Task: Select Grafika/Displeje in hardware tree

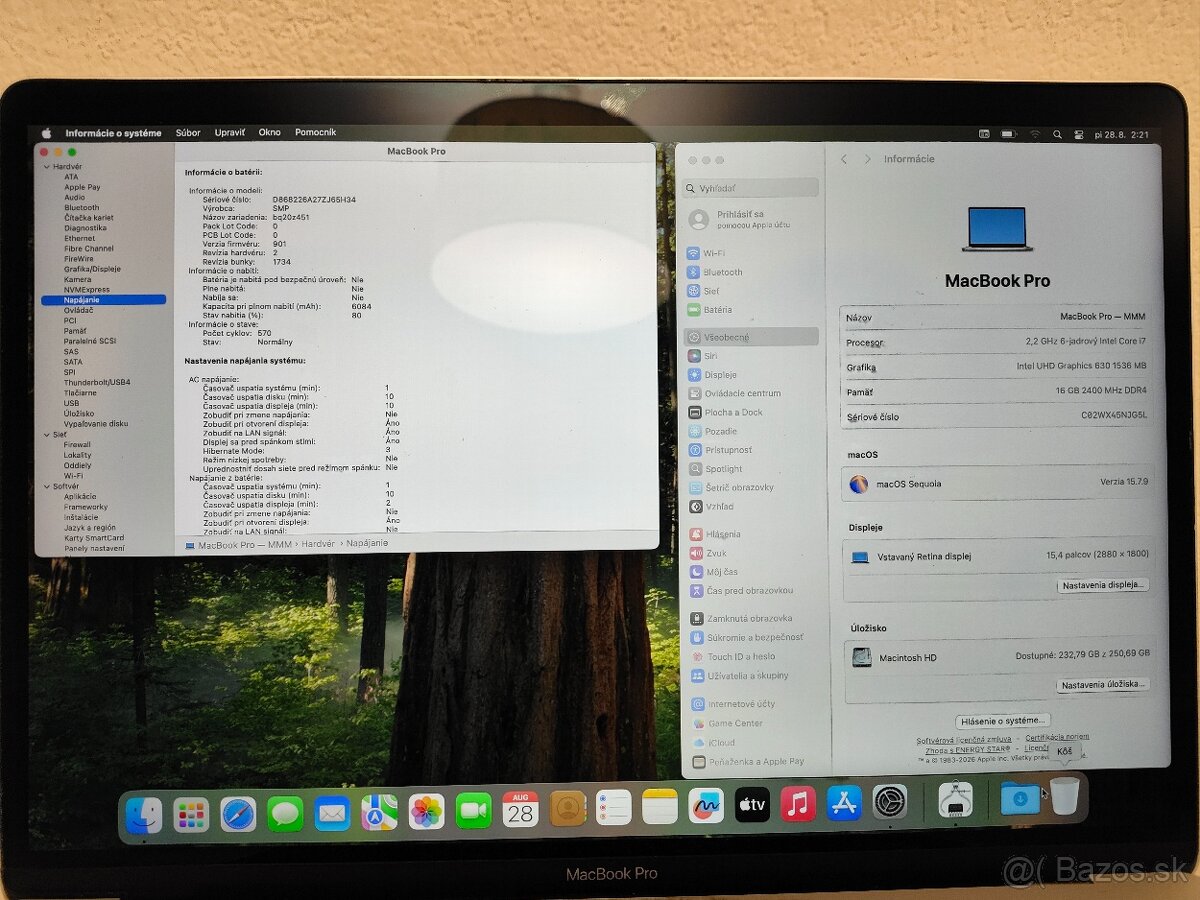Action: click(x=92, y=269)
